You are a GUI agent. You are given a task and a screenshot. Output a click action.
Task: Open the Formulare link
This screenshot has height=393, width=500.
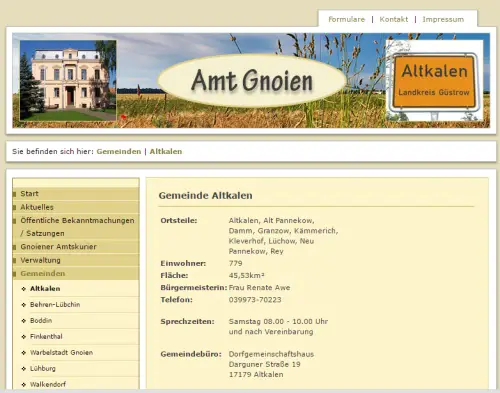point(346,19)
